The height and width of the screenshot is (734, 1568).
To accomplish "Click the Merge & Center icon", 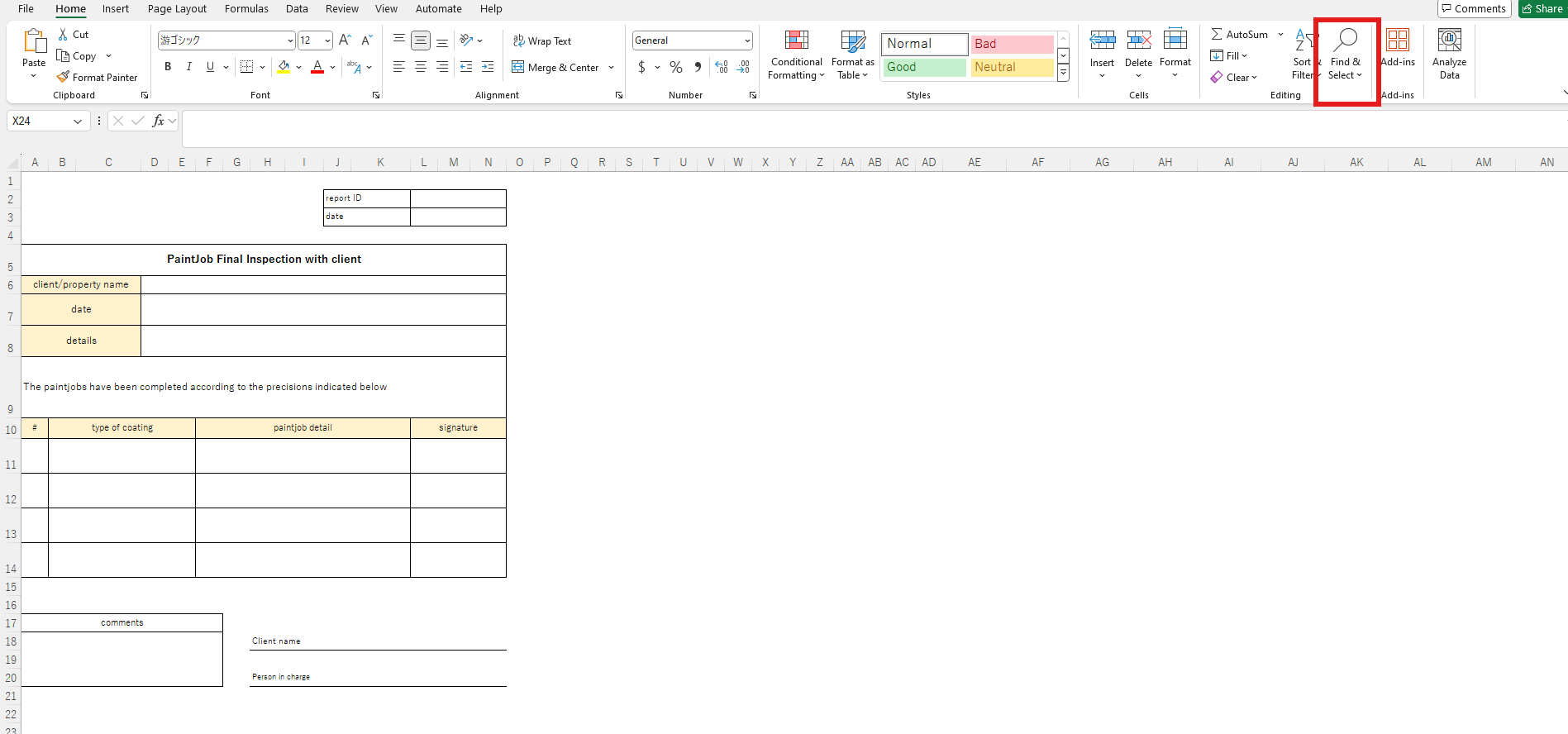I will [518, 67].
